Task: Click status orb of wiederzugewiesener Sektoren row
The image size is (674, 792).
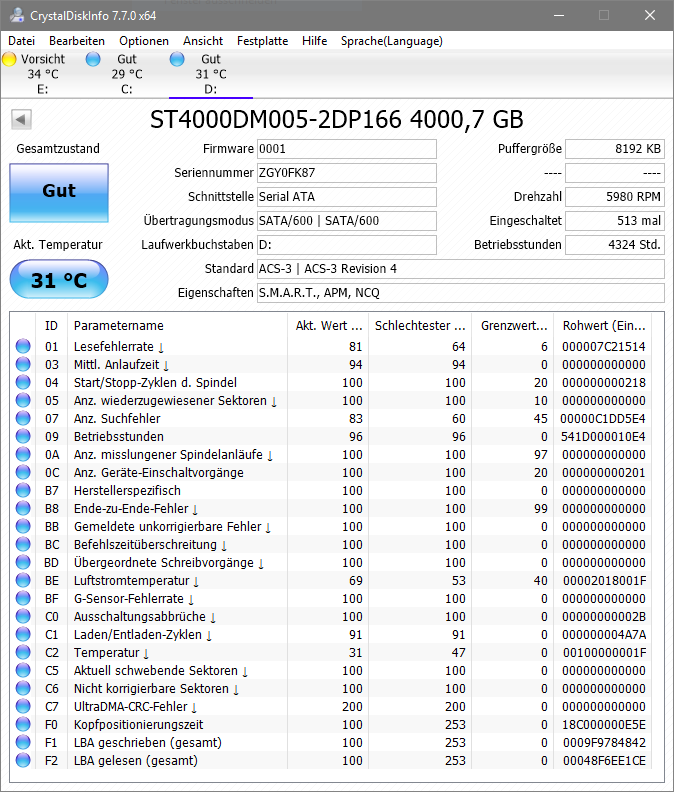Action: (23, 400)
